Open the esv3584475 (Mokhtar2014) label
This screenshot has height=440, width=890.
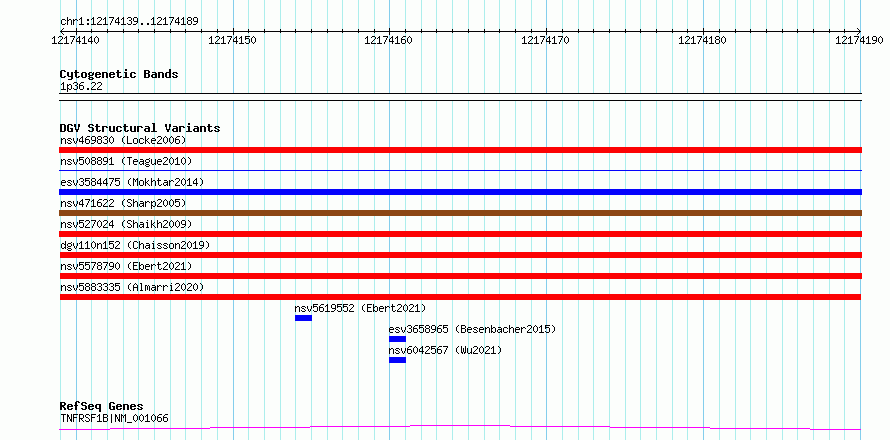pos(132,182)
